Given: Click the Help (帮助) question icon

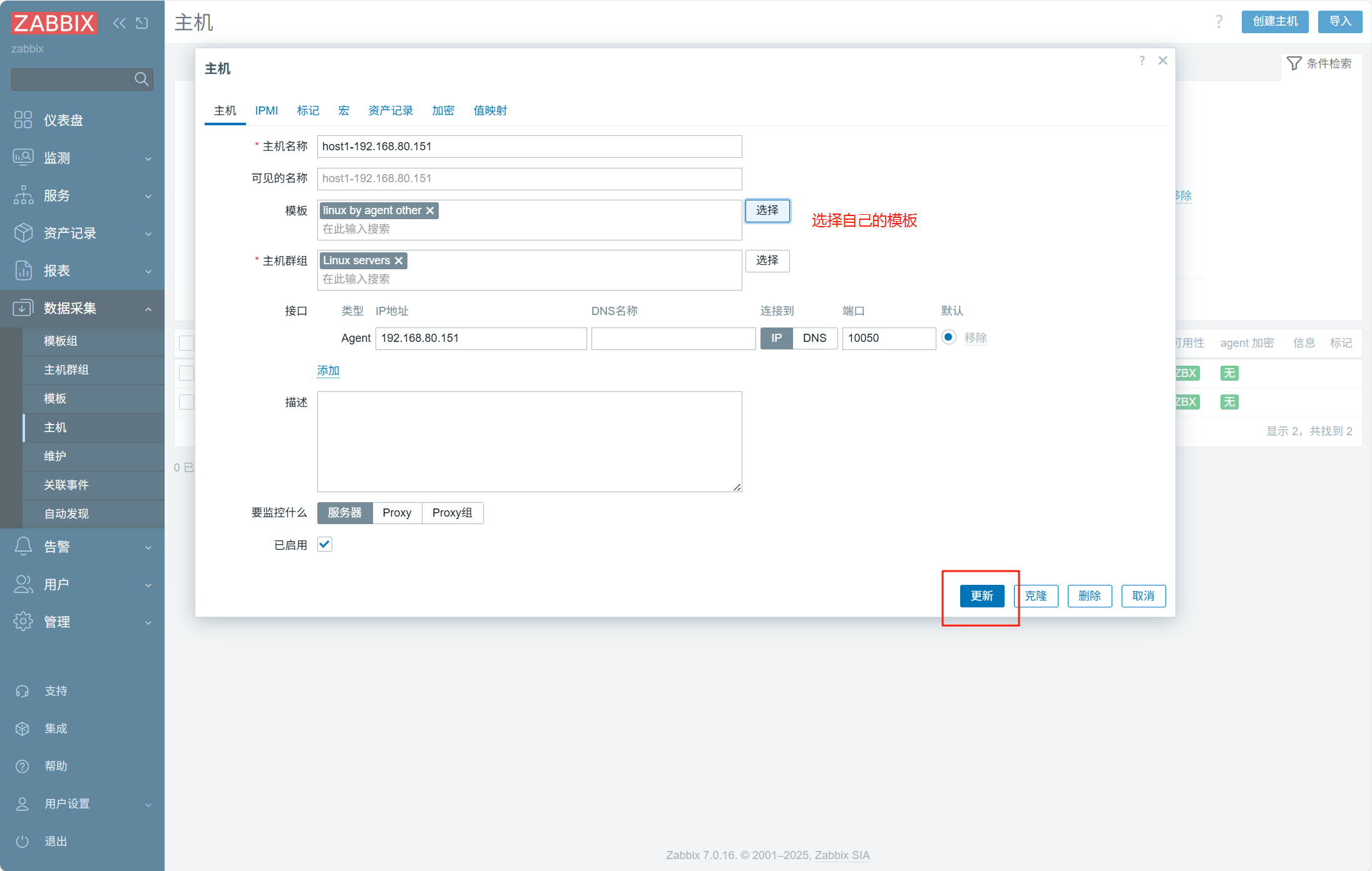Looking at the screenshot, I should coord(23,766).
